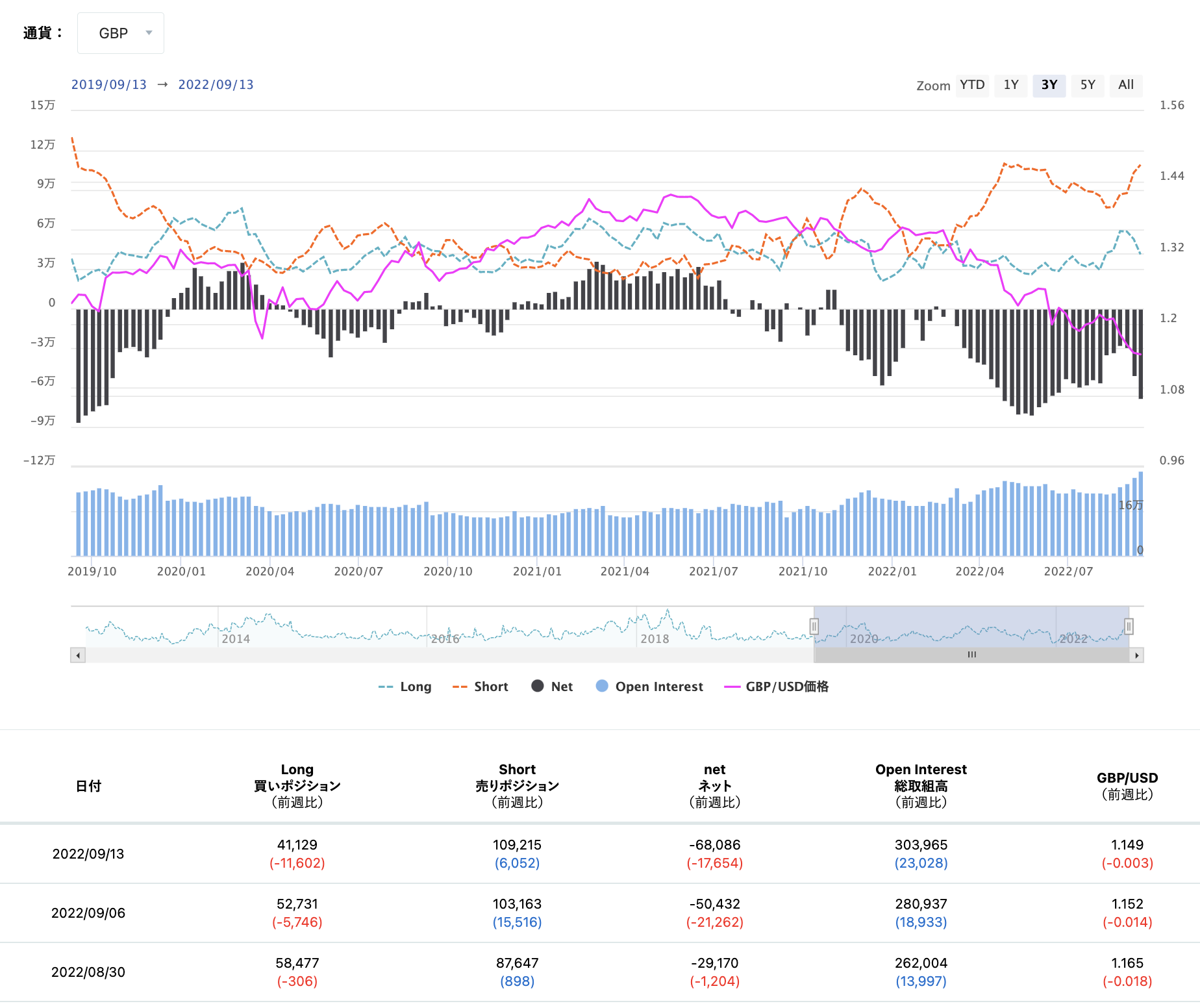Click the Long value 52,731
Screen dimensions: 1200x1008
[x=297, y=905]
